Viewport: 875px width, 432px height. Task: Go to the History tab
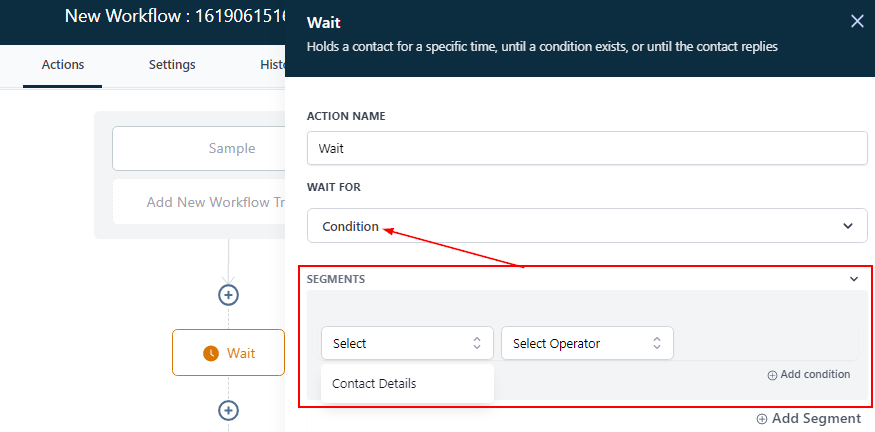tap(271, 65)
